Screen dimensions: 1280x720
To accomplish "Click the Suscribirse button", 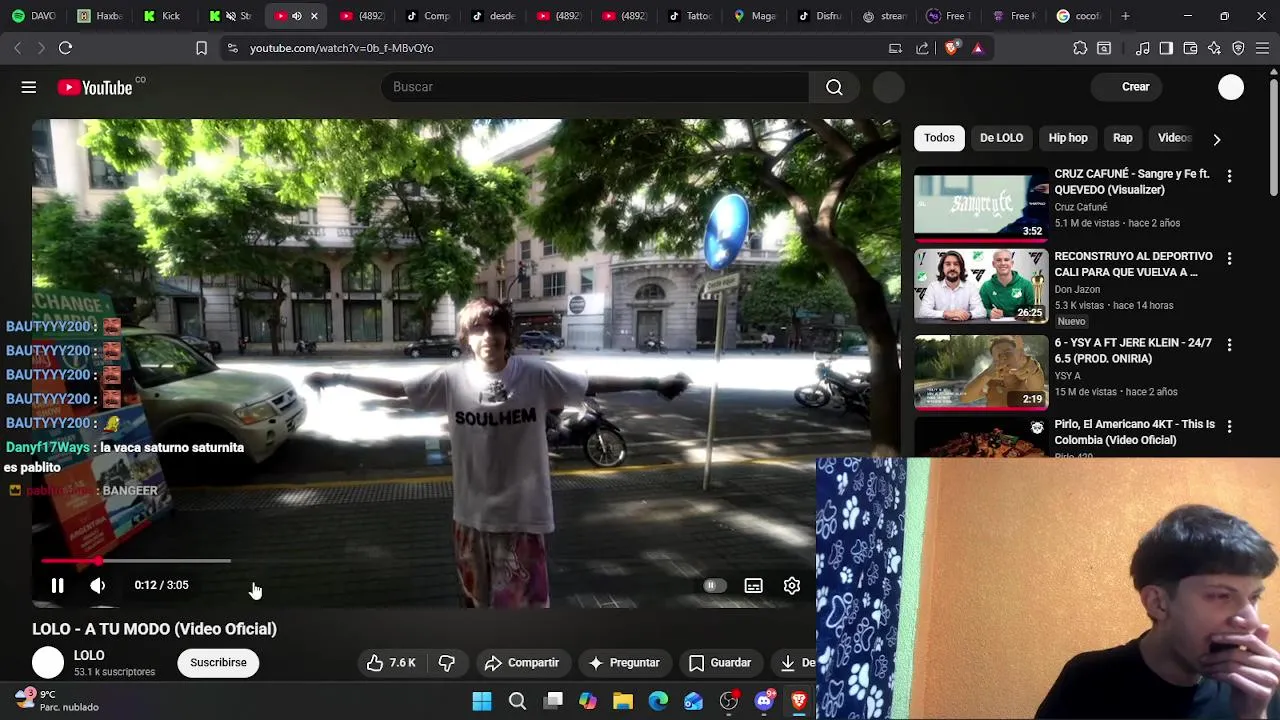I will [x=218, y=662].
